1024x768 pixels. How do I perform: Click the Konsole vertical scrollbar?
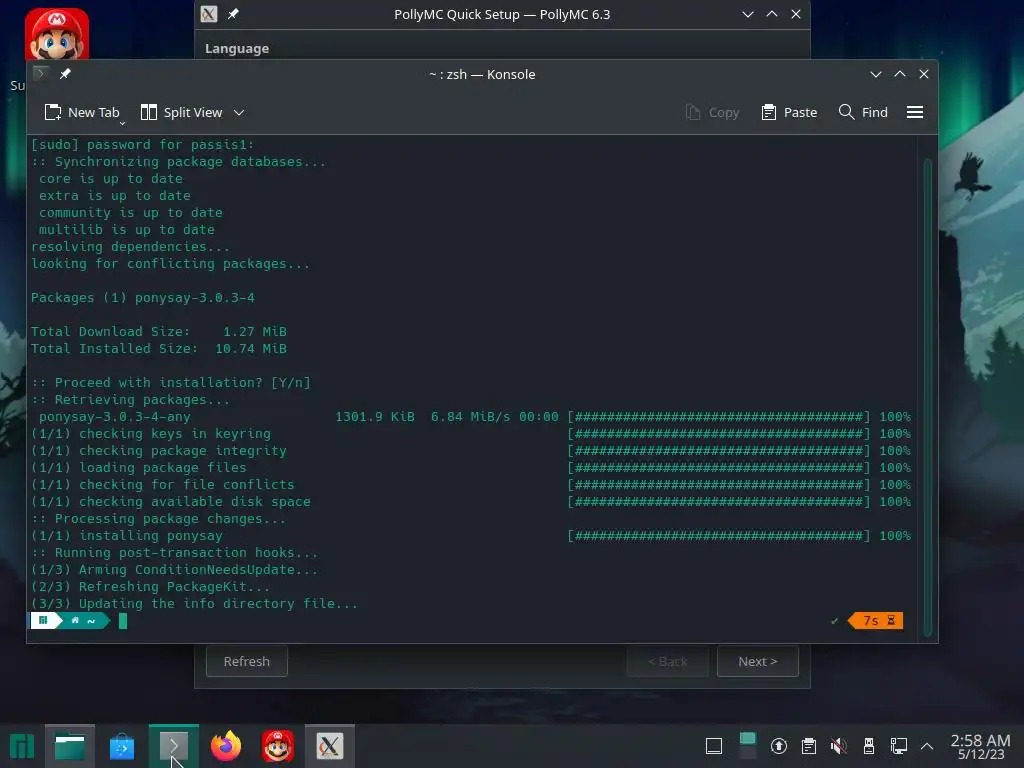point(927,397)
